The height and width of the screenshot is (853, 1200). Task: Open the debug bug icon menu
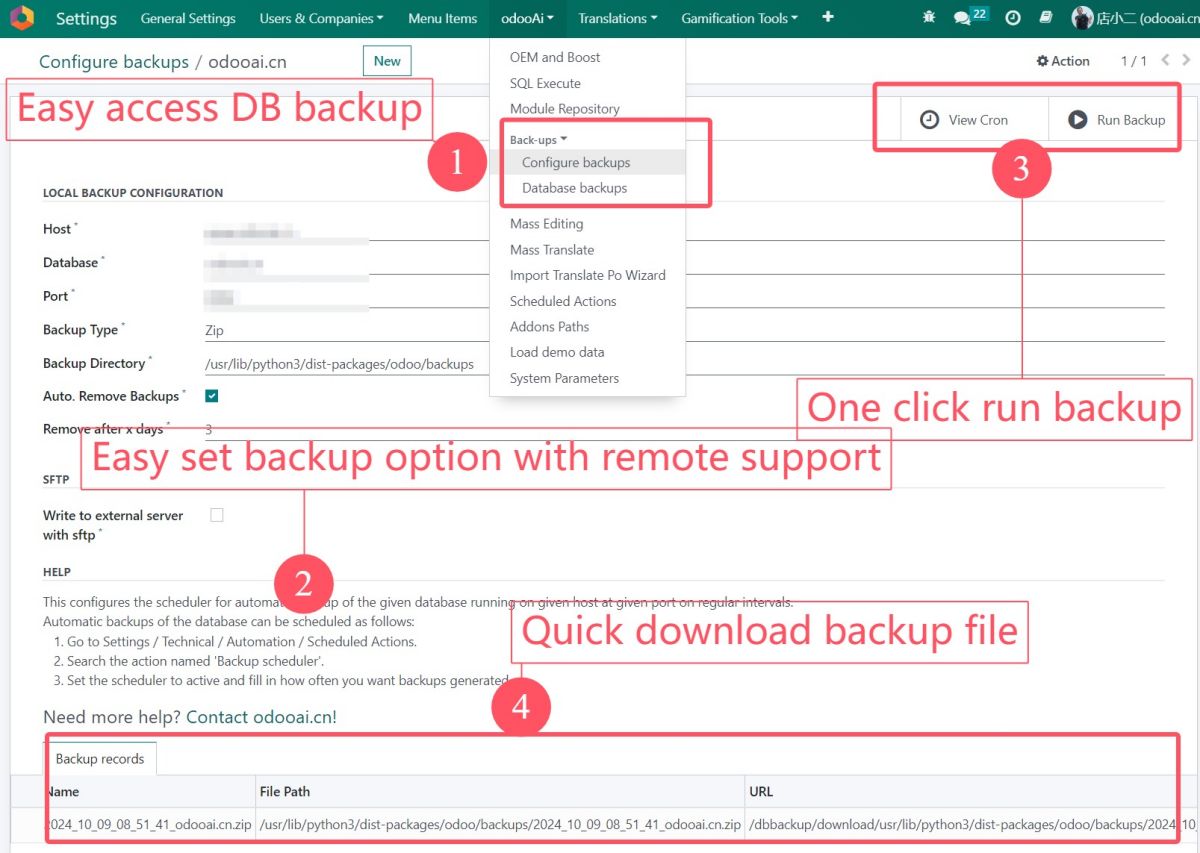(x=929, y=18)
